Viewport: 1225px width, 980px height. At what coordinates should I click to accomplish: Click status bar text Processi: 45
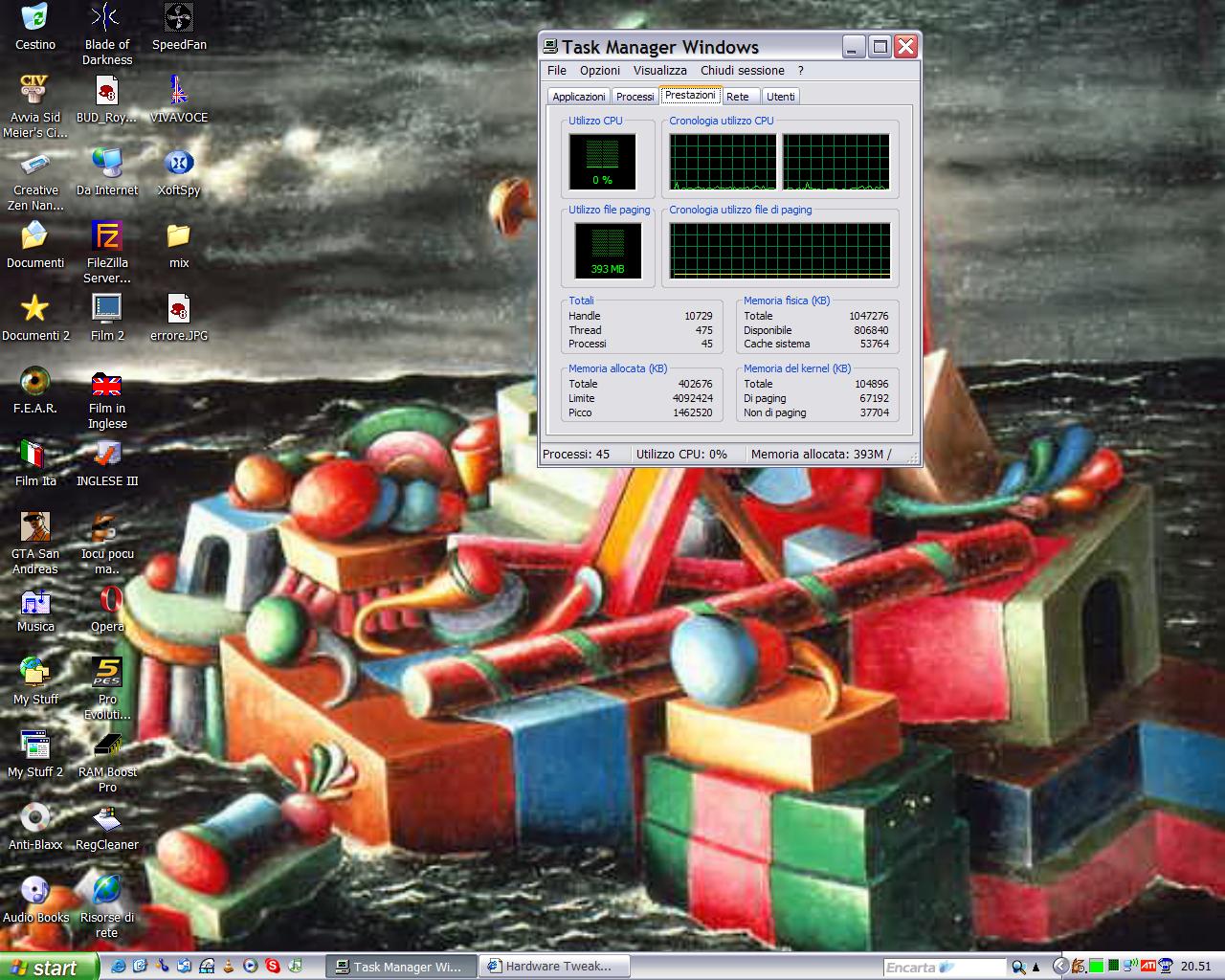576,455
